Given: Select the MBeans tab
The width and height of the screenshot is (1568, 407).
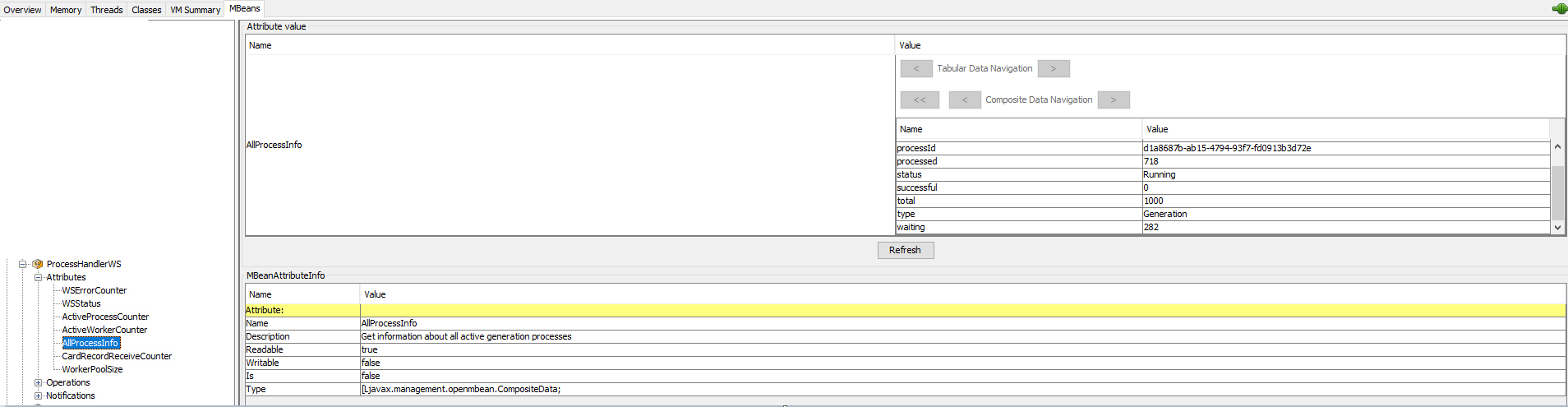Looking at the screenshot, I should click(245, 9).
